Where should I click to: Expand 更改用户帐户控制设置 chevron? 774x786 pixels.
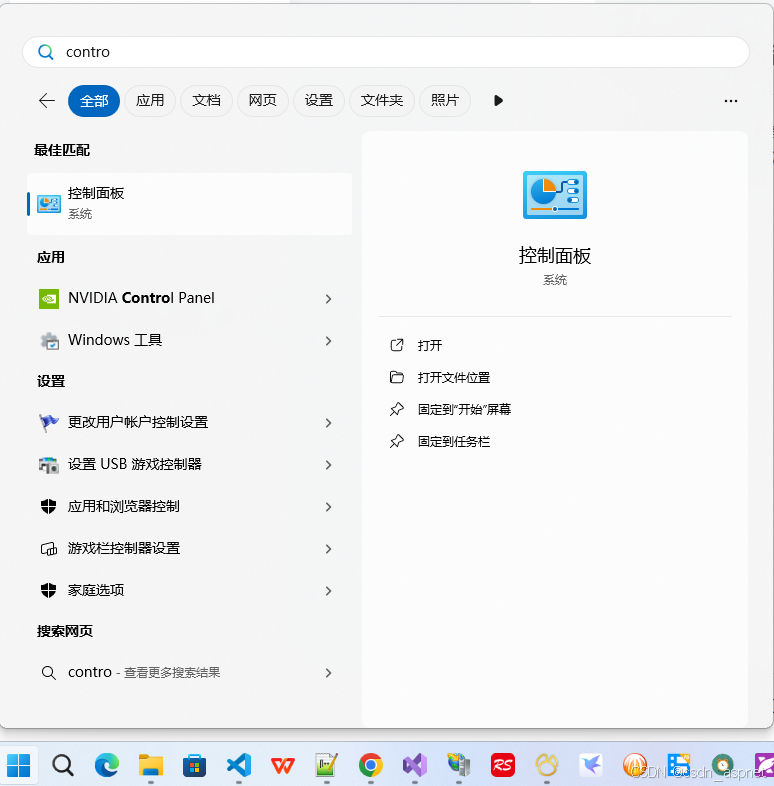(x=328, y=423)
